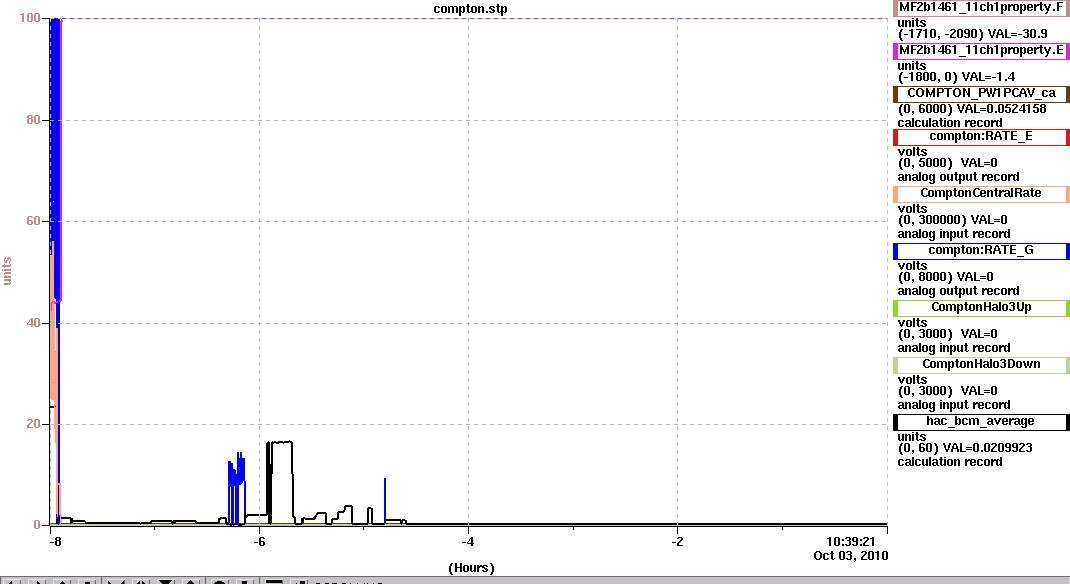Click the ComptonHalo3Down legend entry
This screenshot has height=584, width=1070.
tap(981, 364)
